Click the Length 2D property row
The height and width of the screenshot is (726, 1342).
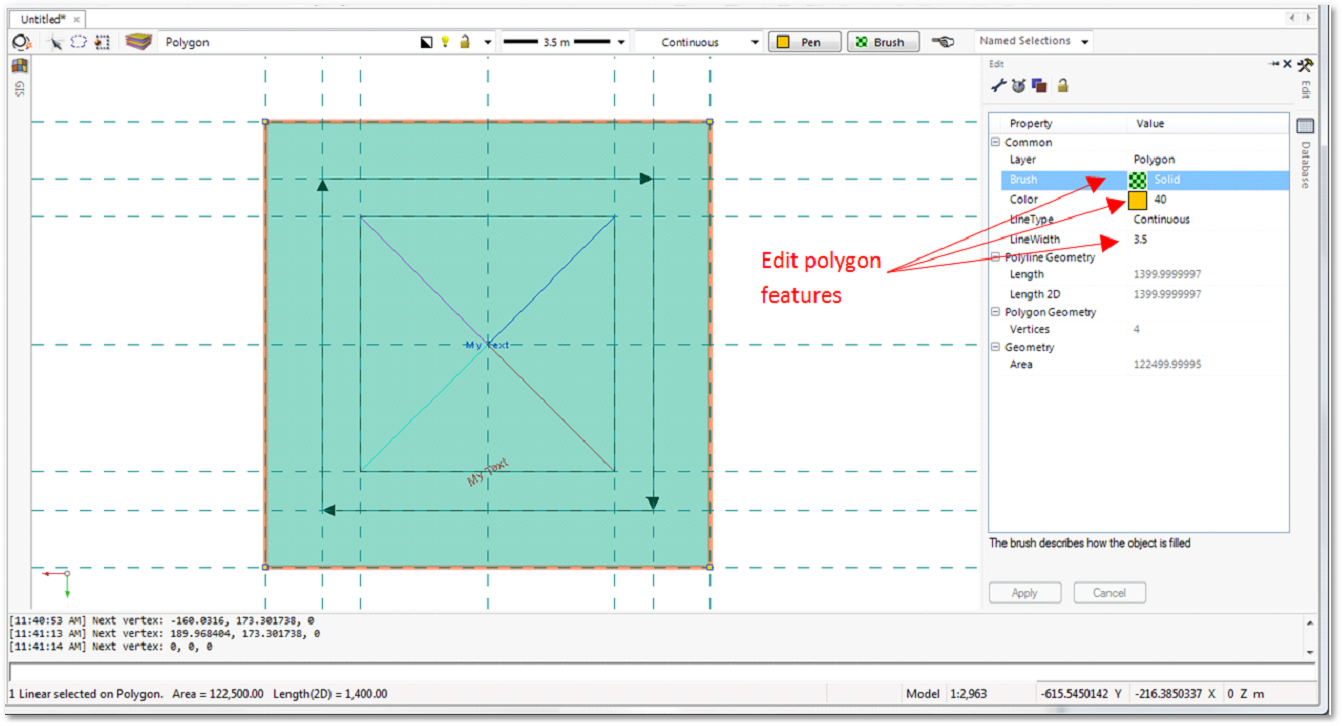click(1145, 294)
